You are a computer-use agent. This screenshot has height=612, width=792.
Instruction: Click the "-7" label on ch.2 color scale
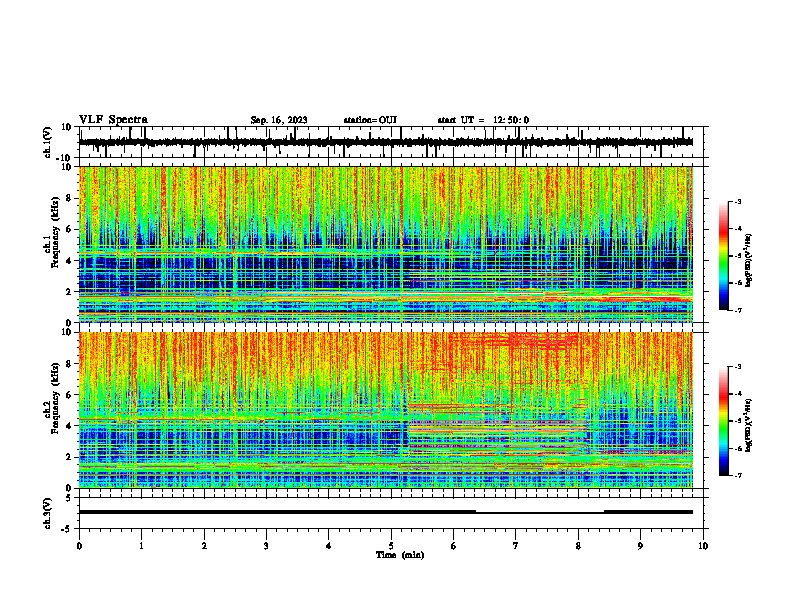coord(737,475)
